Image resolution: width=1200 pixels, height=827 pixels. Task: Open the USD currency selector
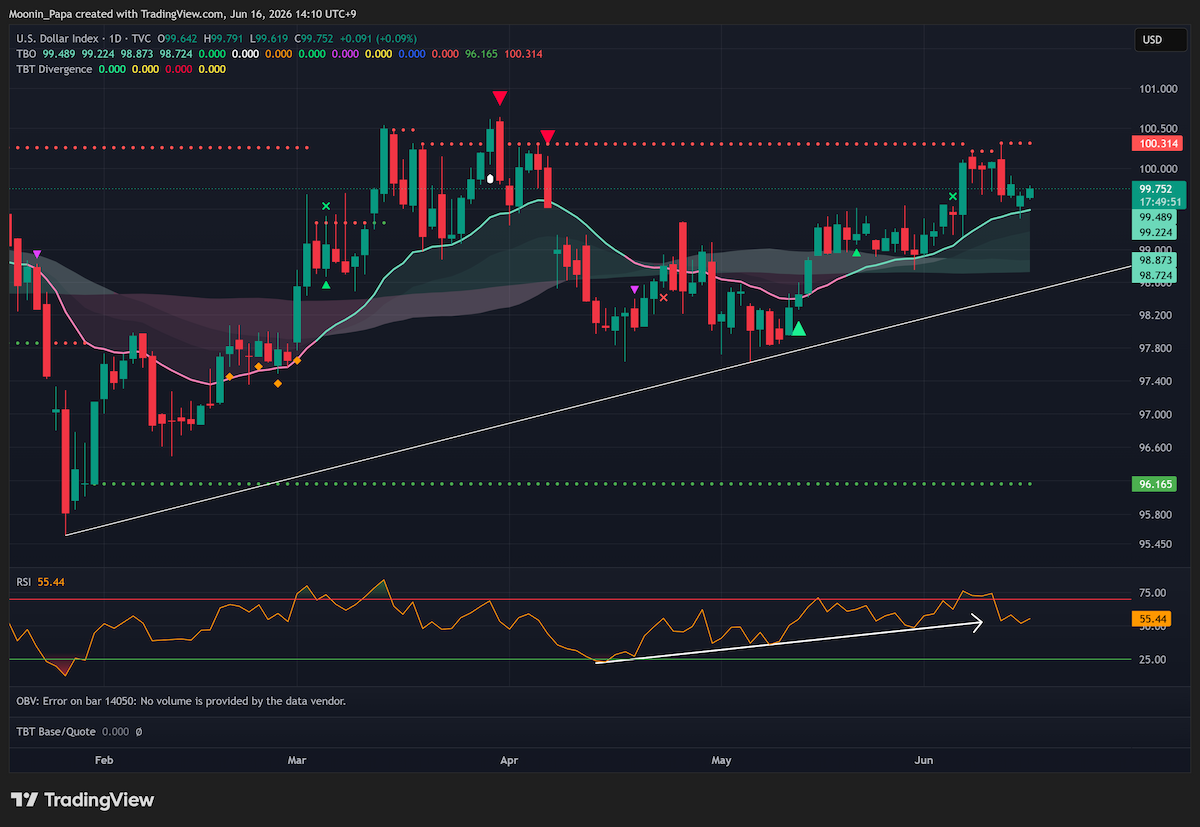[x=1153, y=40]
